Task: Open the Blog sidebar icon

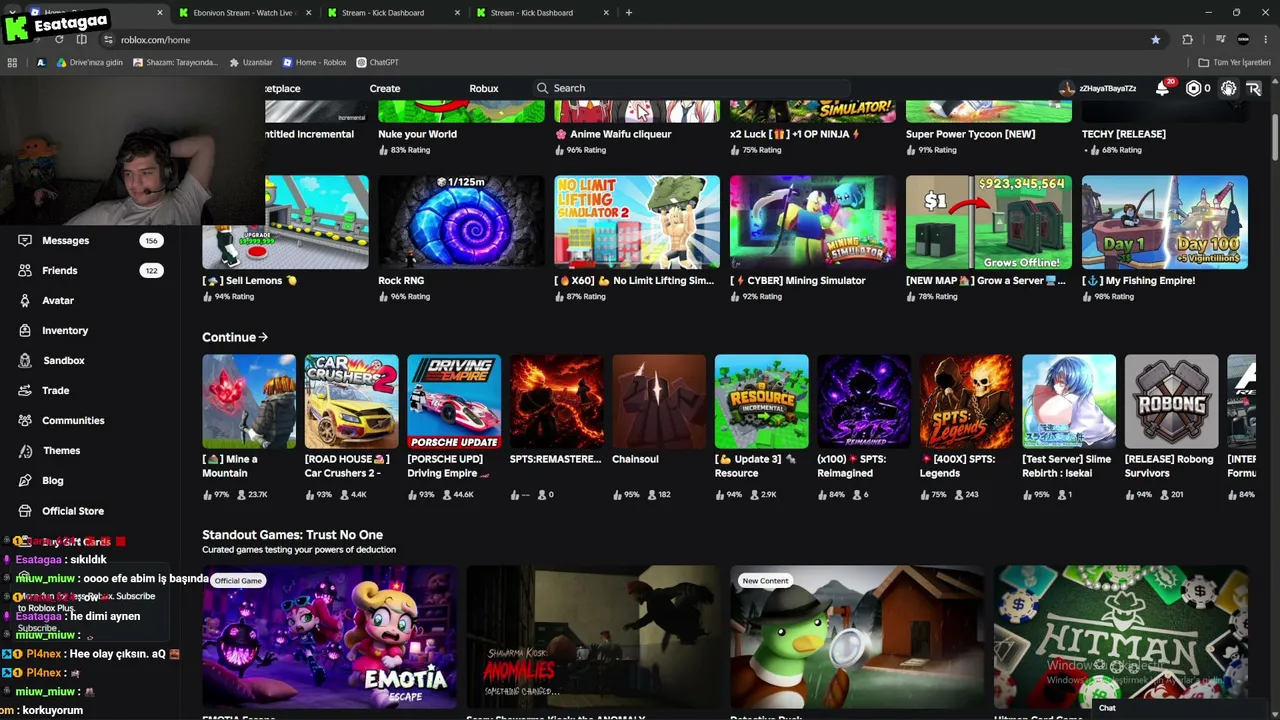Action: (24, 481)
